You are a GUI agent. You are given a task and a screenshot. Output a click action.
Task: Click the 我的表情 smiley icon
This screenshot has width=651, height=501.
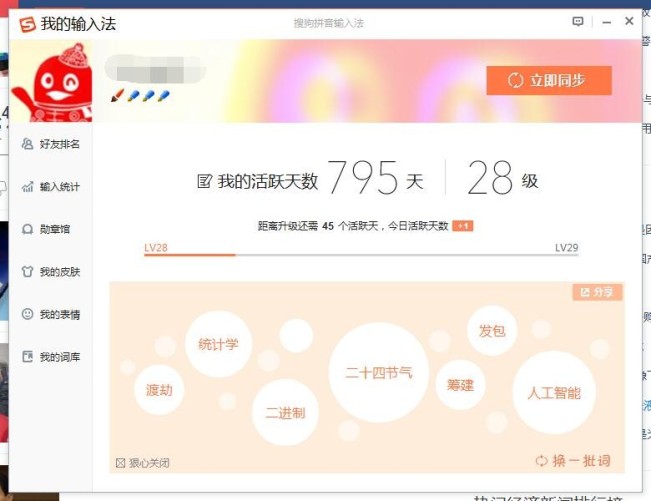click(27, 314)
